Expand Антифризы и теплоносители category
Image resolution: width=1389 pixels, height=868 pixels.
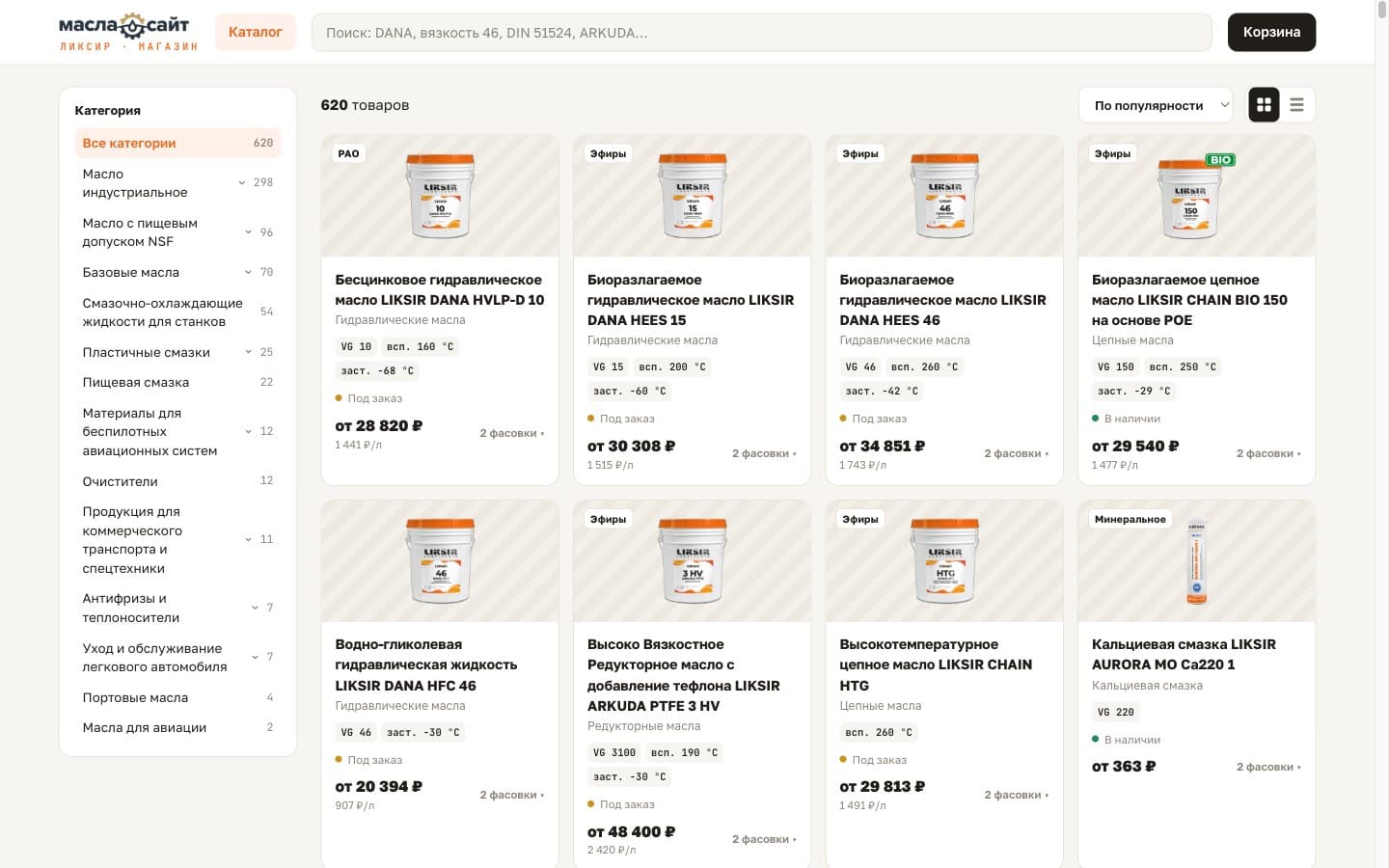(255, 608)
